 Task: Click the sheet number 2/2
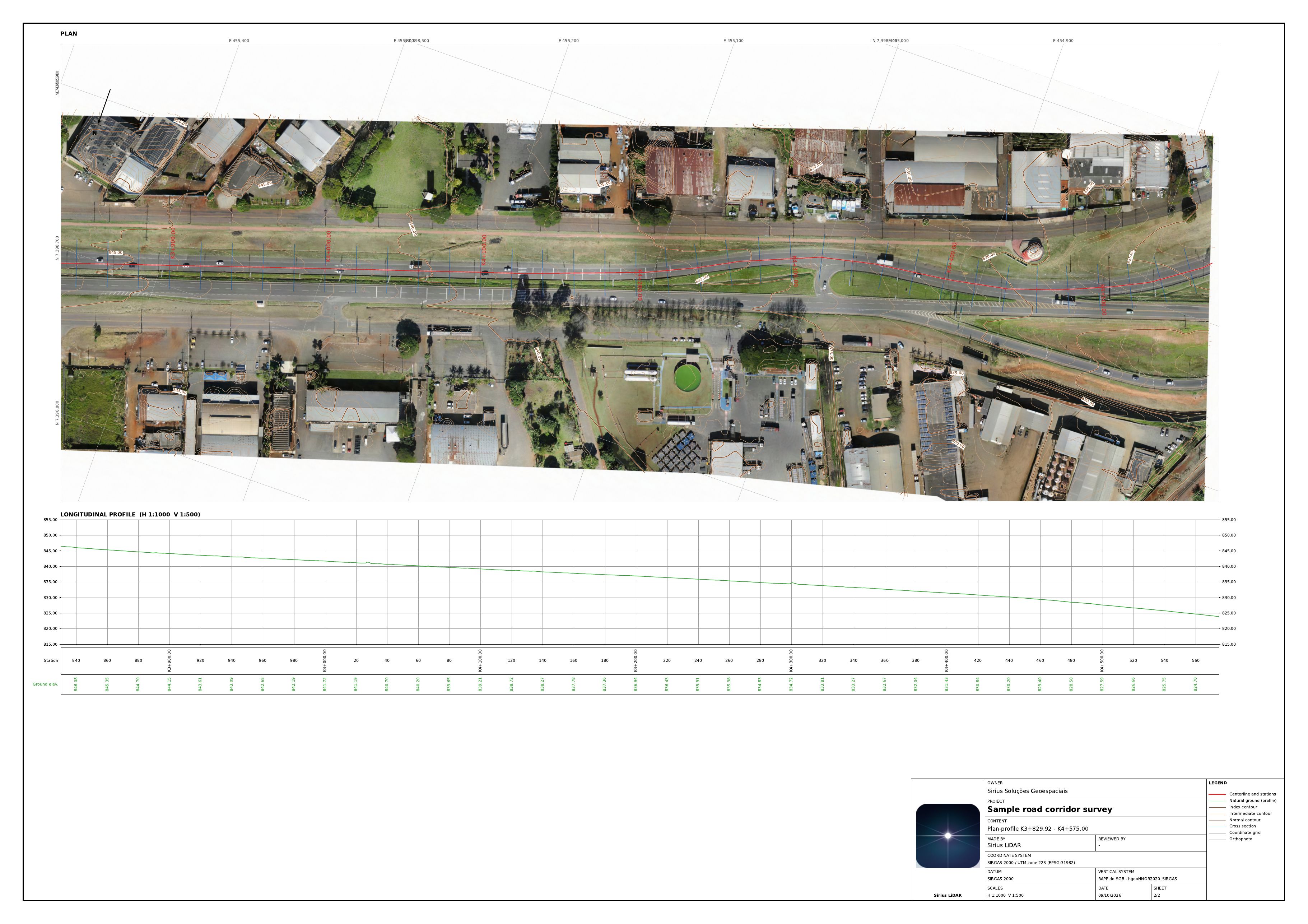1156,896
